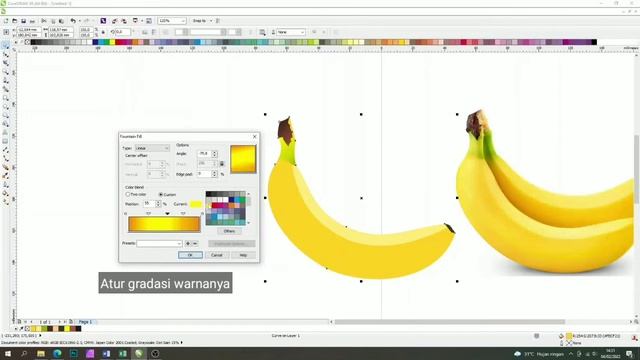Toggle the steps lock icon in Fountain Fill
The image size is (640, 360).
[x=222, y=164]
